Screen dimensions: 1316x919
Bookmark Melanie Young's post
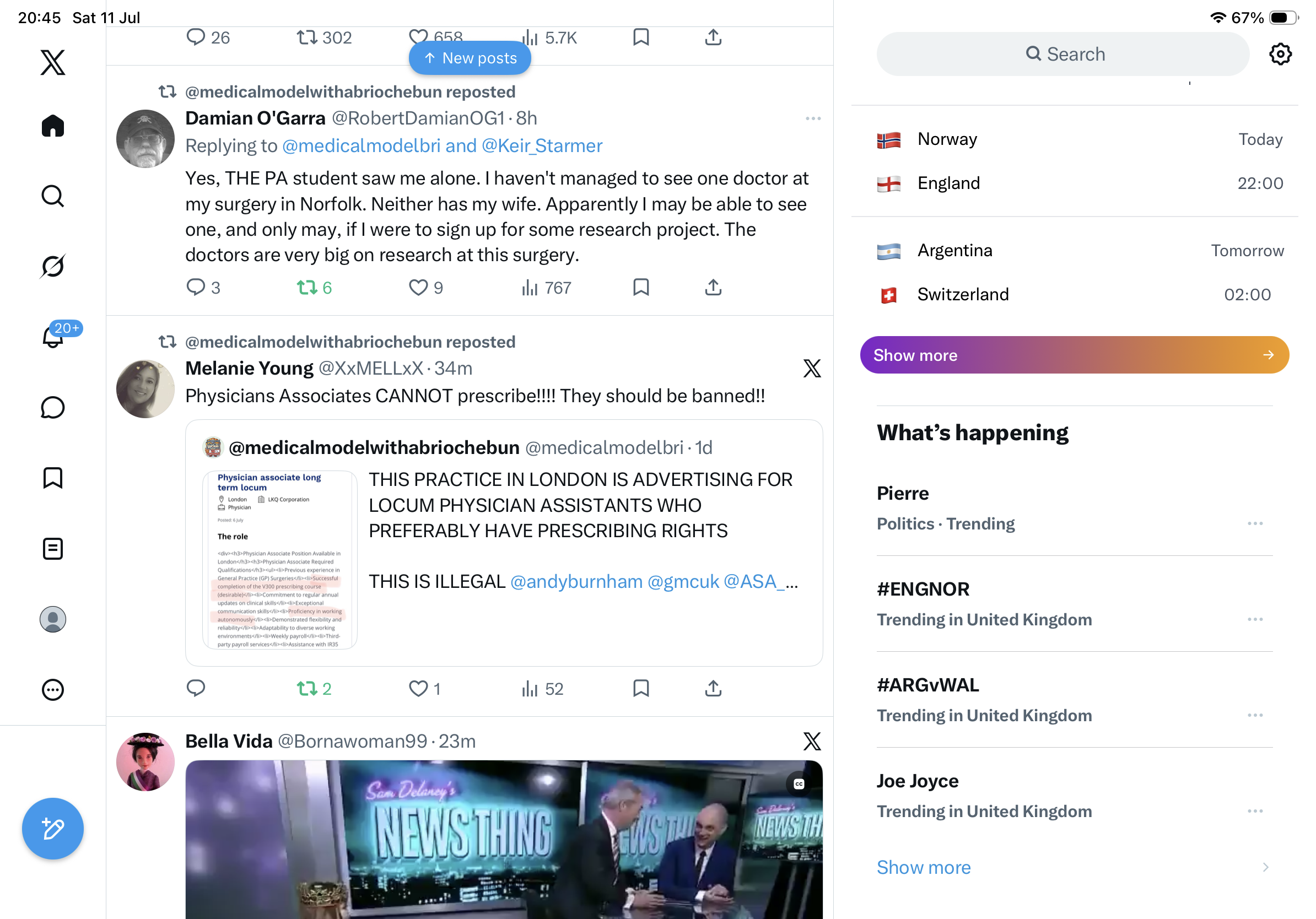(x=641, y=688)
